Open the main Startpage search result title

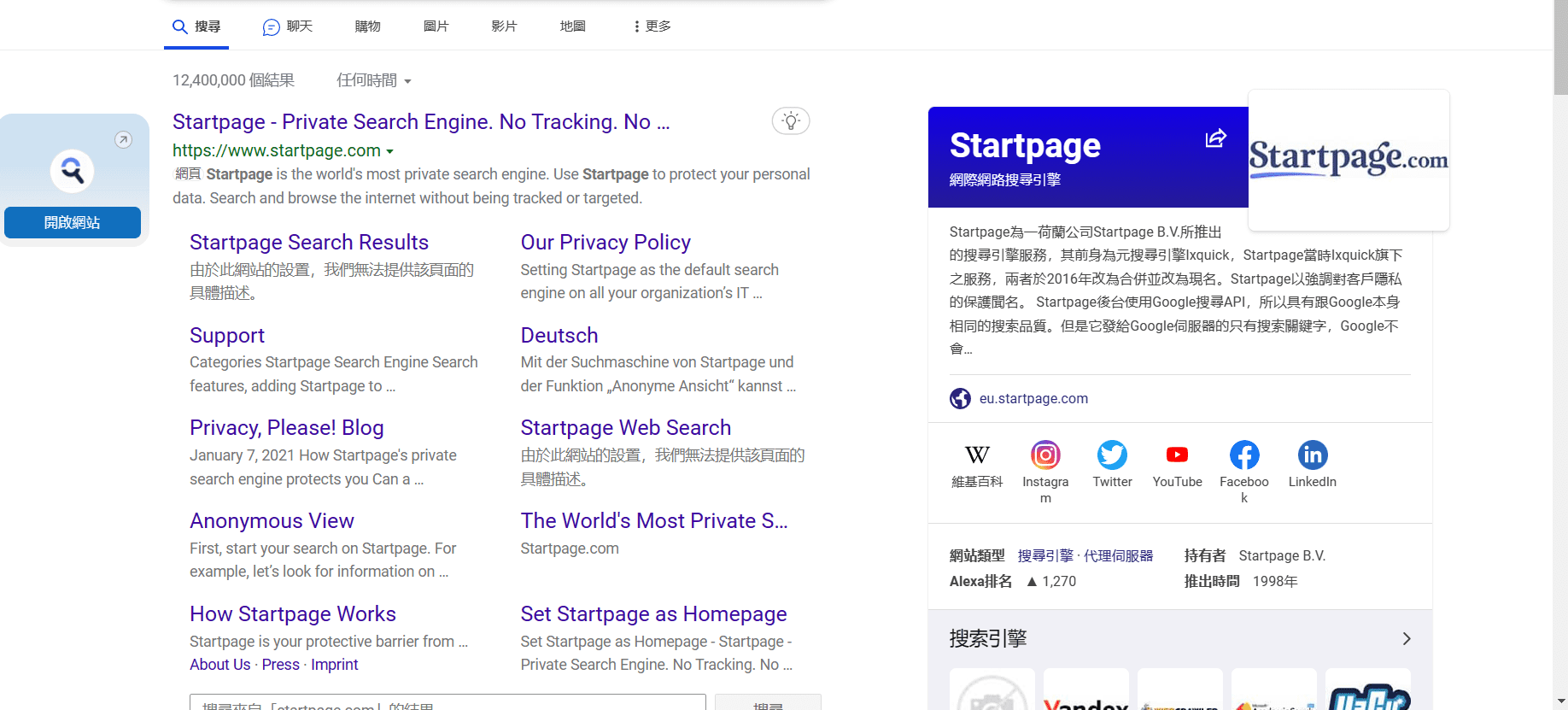click(421, 122)
